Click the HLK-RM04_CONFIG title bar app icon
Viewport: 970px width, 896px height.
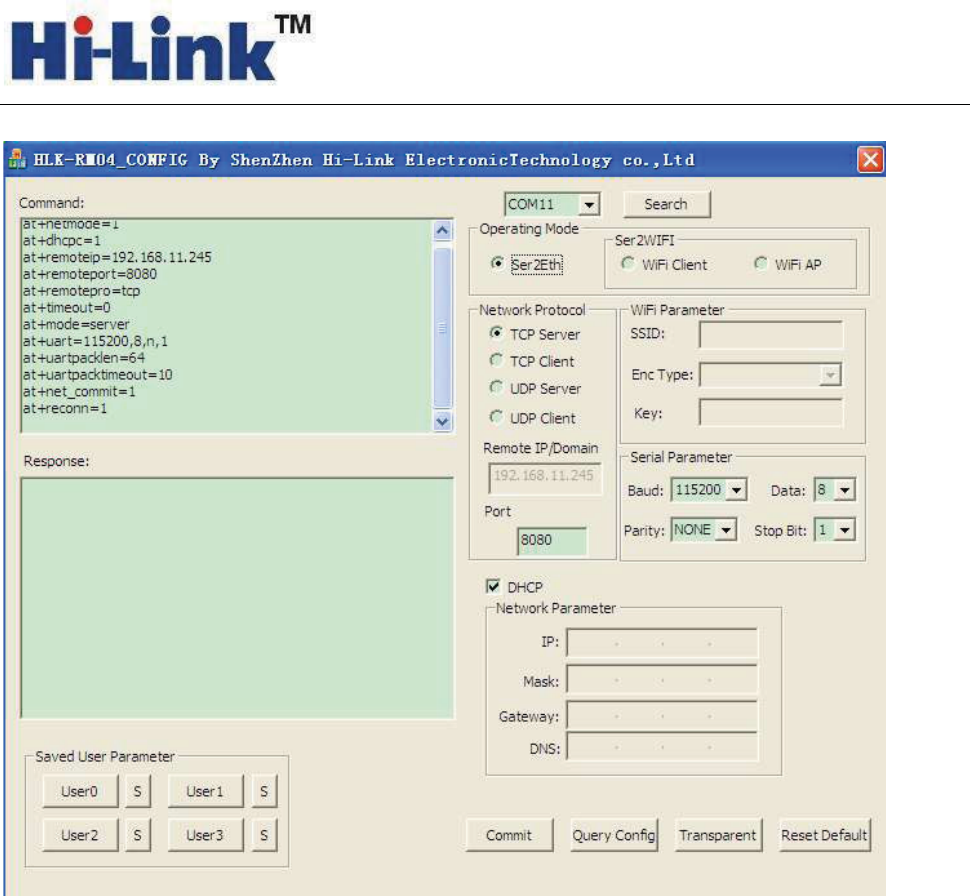17,160
